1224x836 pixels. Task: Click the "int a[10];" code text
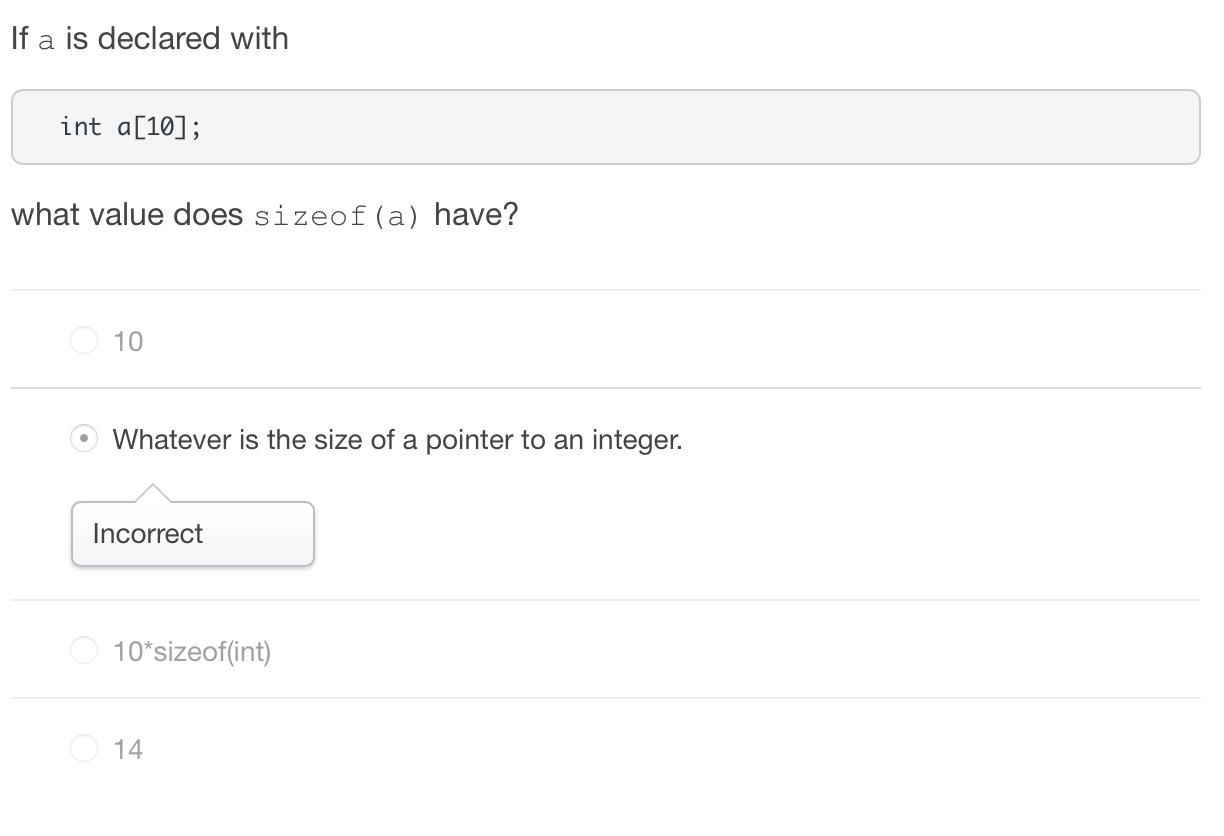click(130, 127)
